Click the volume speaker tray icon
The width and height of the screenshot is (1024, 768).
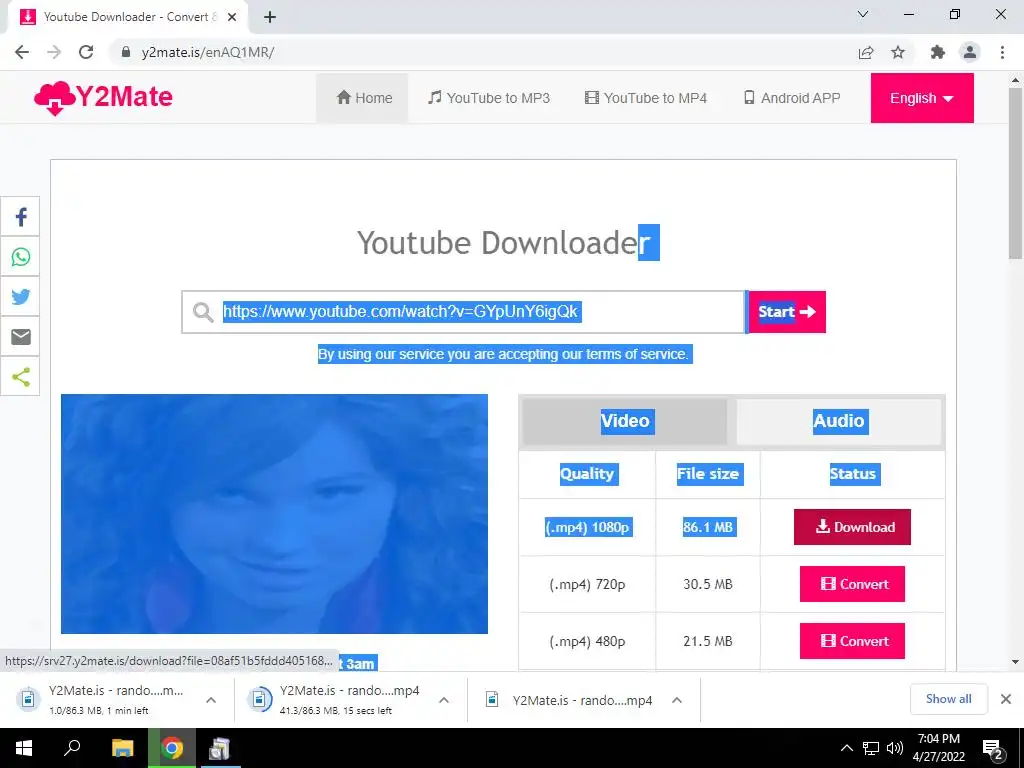click(x=895, y=748)
